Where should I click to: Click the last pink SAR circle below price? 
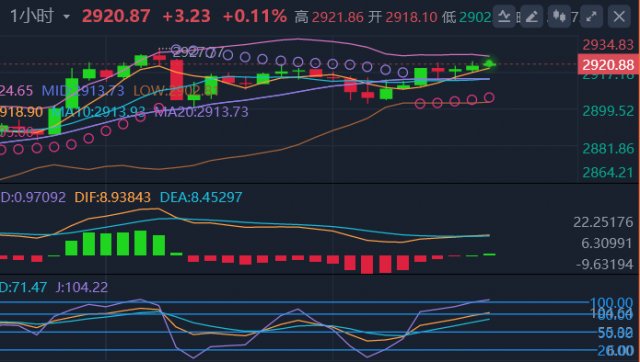click(x=489, y=98)
